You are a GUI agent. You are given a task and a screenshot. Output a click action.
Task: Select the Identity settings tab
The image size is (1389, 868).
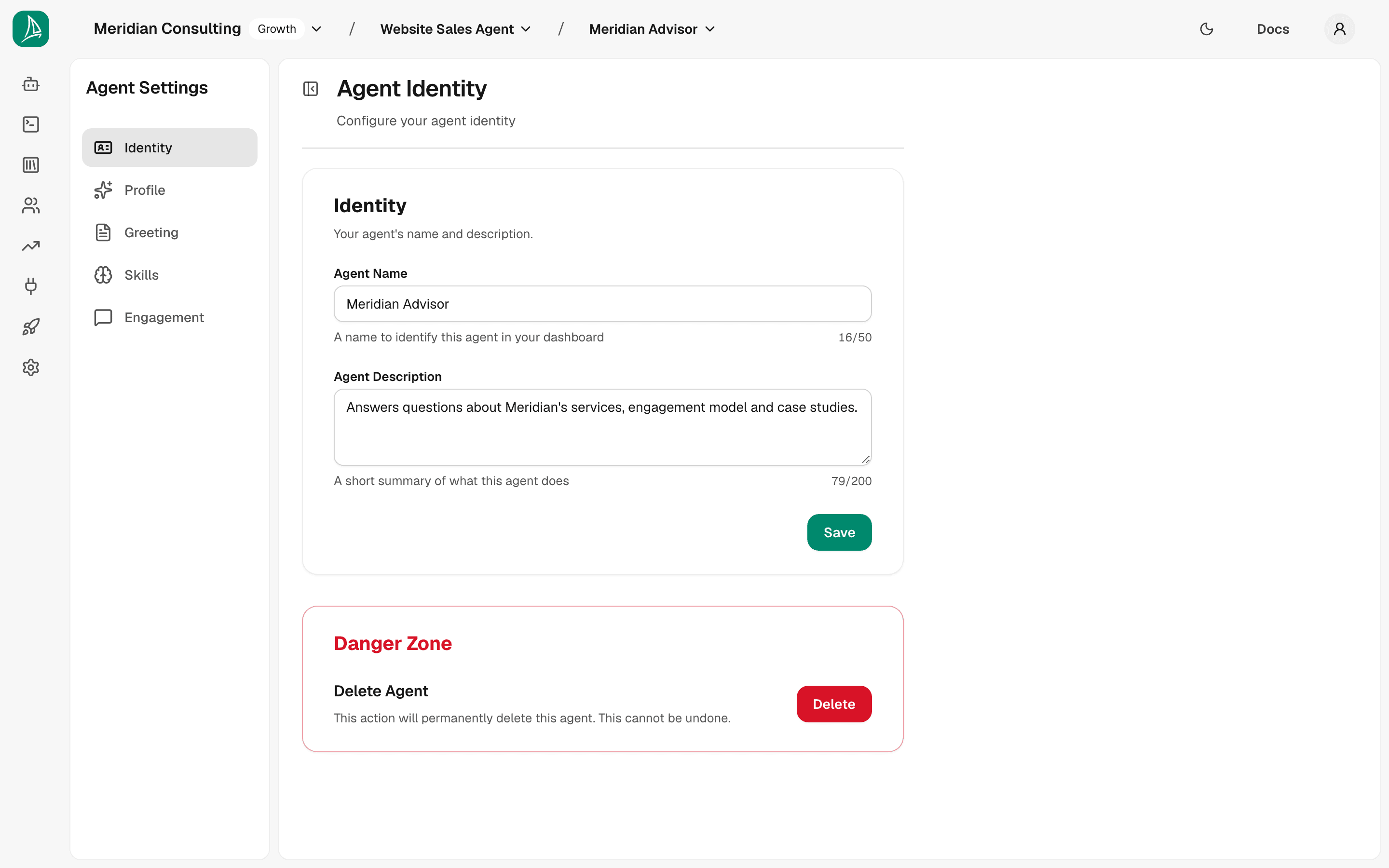tap(170, 148)
